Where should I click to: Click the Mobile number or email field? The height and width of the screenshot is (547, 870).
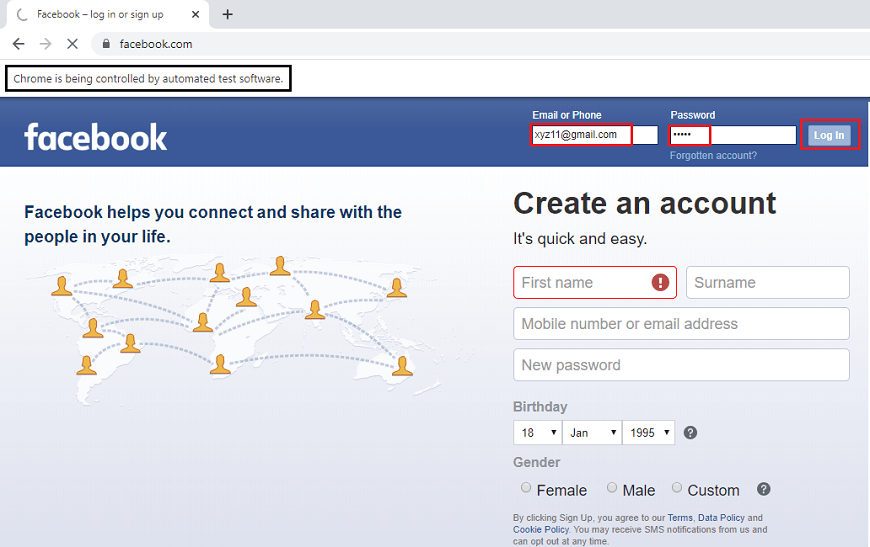(681, 324)
